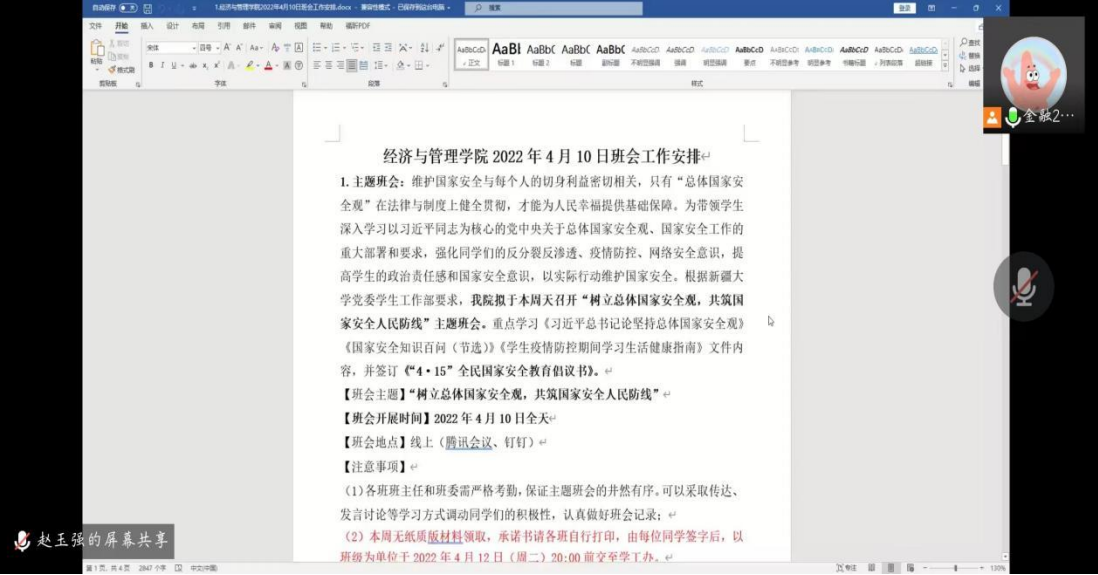Image resolution: width=1098 pixels, height=575 pixels.
Task: Click the Decrease Indent icon
Action: coord(376,48)
